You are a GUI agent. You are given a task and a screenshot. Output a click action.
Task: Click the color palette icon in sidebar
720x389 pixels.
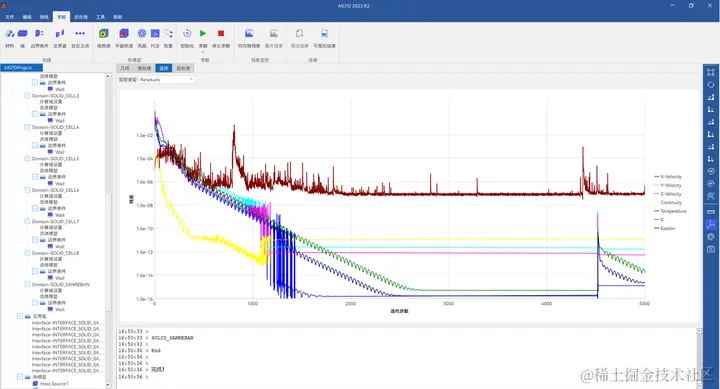coord(711,237)
